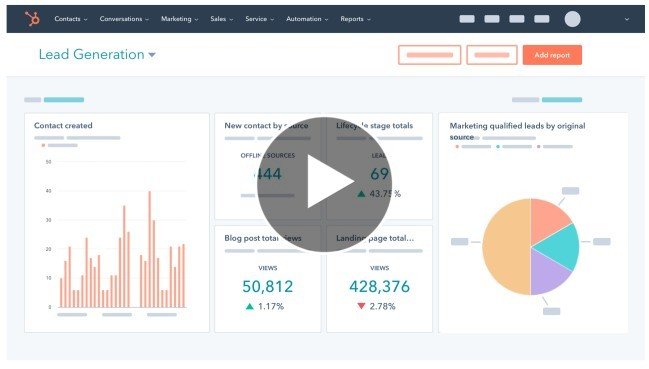Screen dimensions: 649x369
Task: Open the Contact created report title
Action: 63,125
